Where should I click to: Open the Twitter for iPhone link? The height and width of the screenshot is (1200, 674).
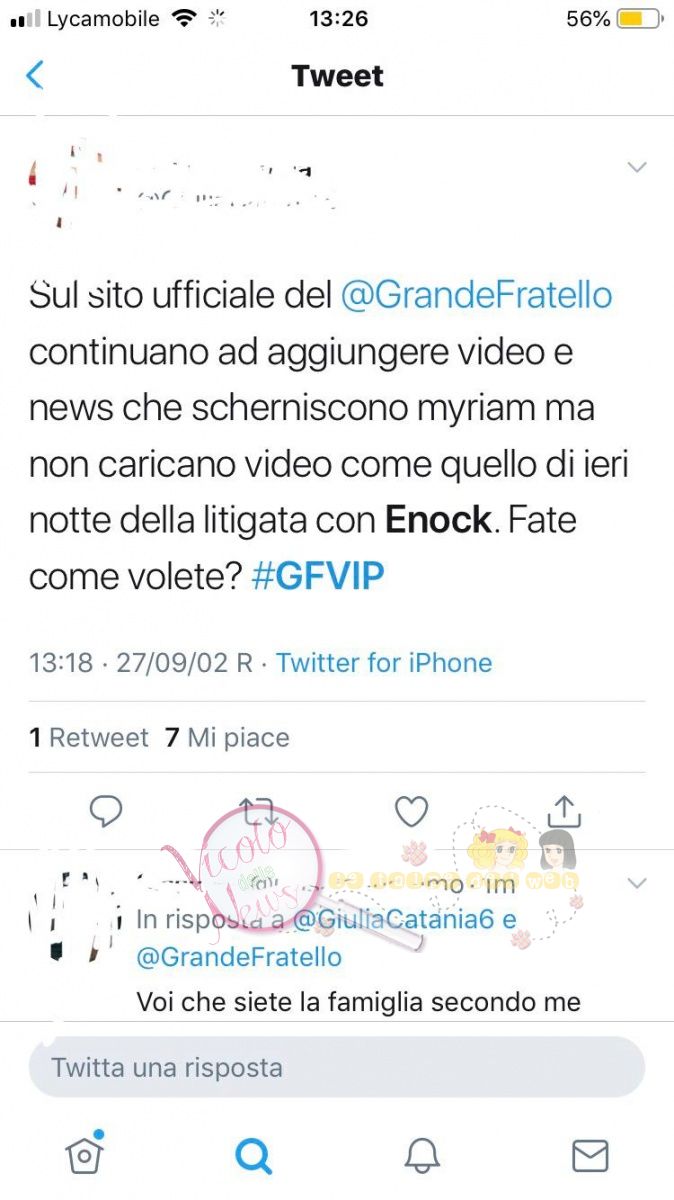click(x=384, y=663)
